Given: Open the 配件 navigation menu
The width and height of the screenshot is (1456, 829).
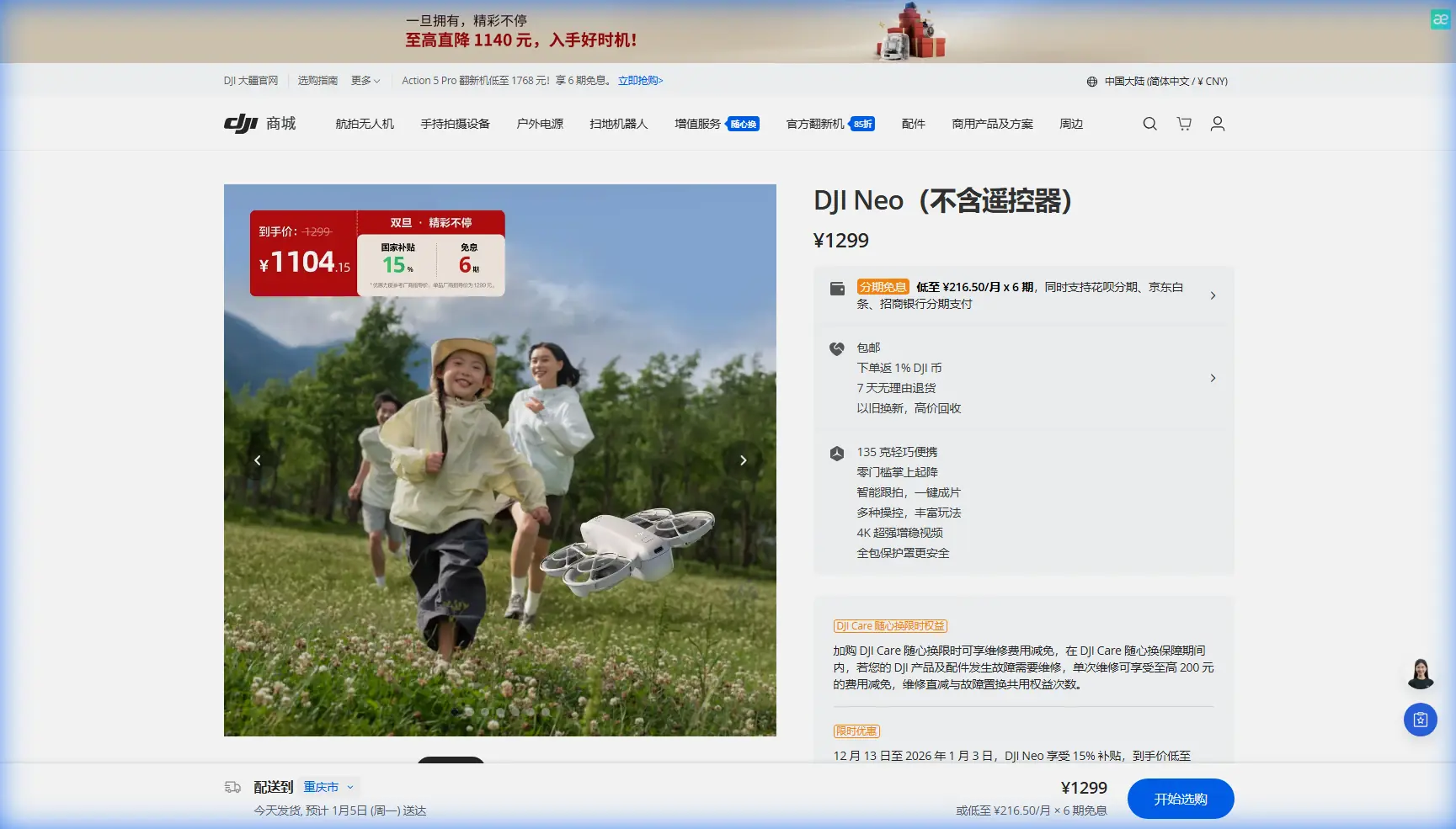Looking at the screenshot, I should coord(913,124).
